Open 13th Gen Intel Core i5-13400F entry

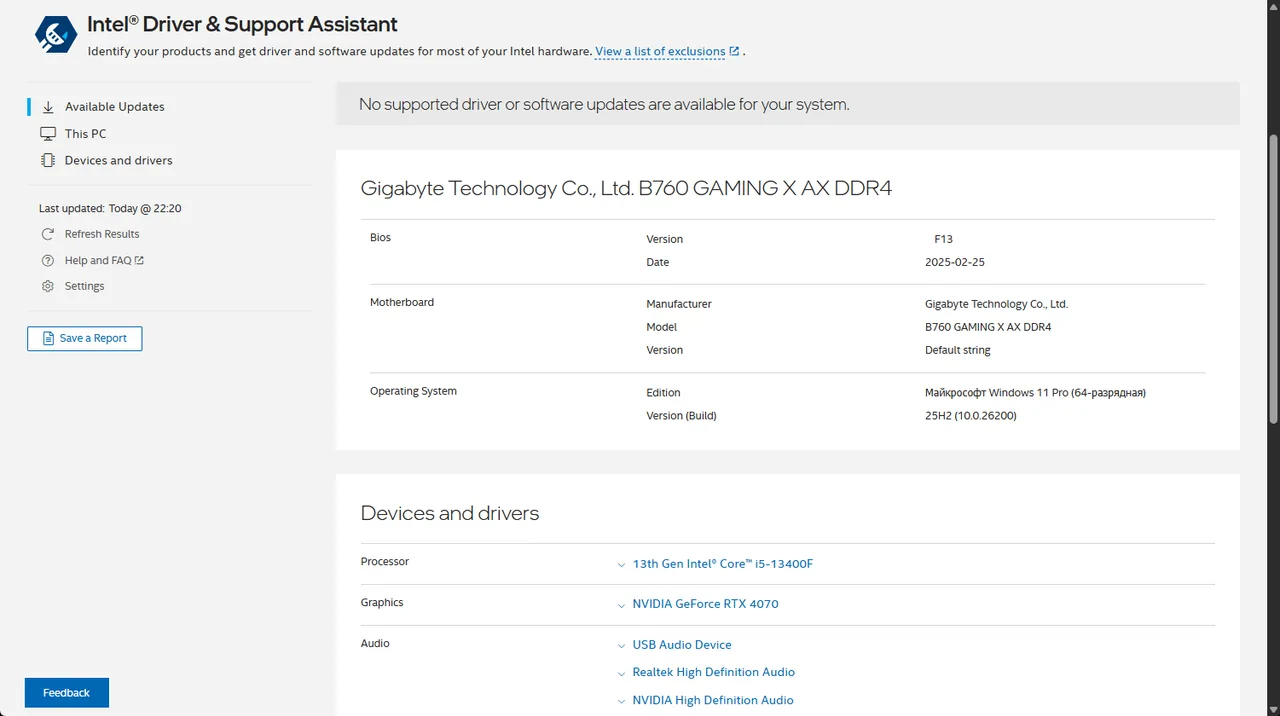[x=723, y=564]
